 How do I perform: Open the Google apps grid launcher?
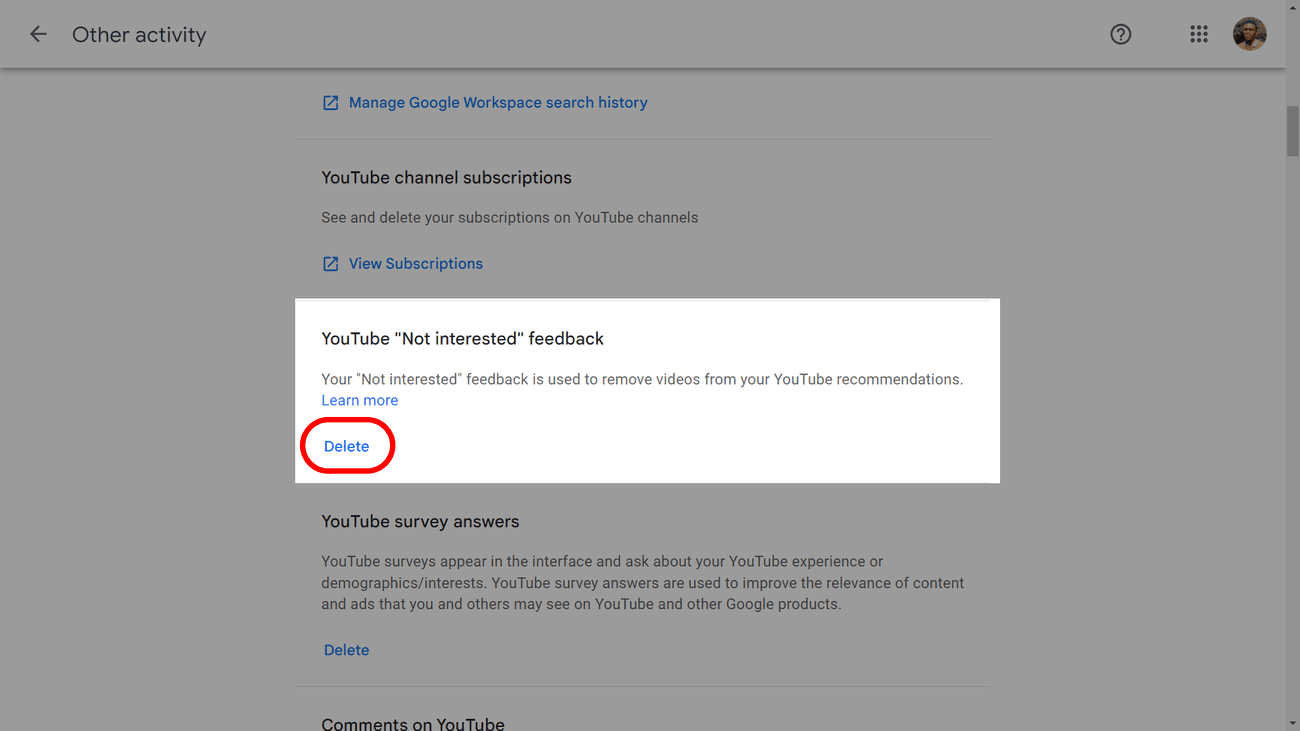(x=1199, y=33)
